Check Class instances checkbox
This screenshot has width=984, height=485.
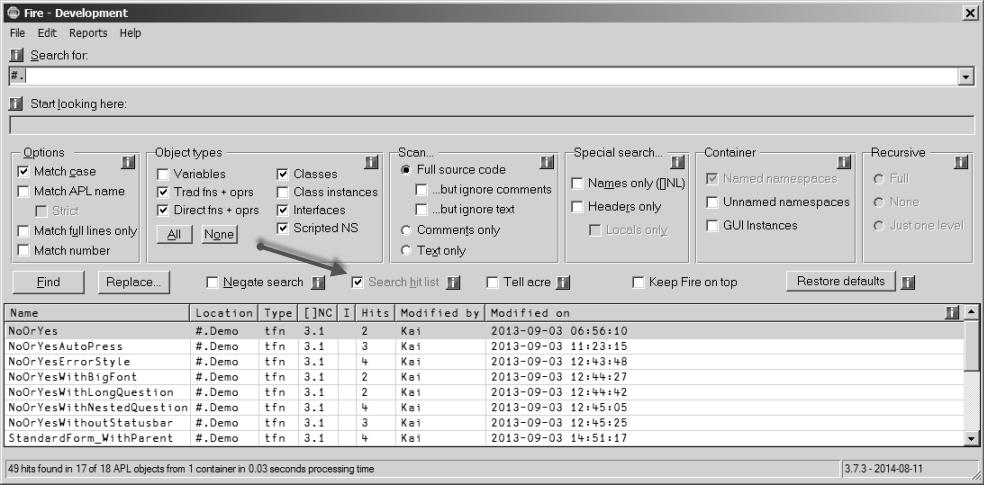(x=282, y=192)
